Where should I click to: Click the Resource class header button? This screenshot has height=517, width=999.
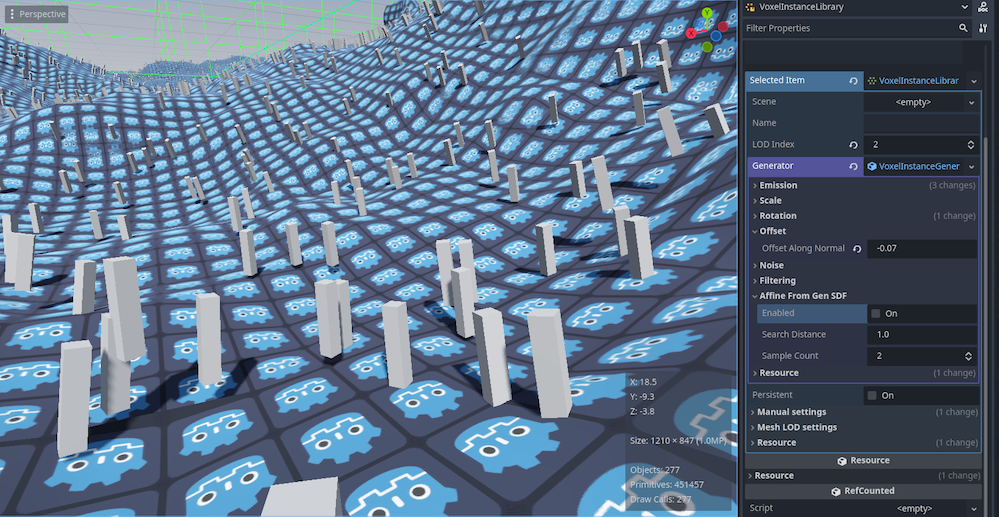pyautogui.click(x=863, y=460)
